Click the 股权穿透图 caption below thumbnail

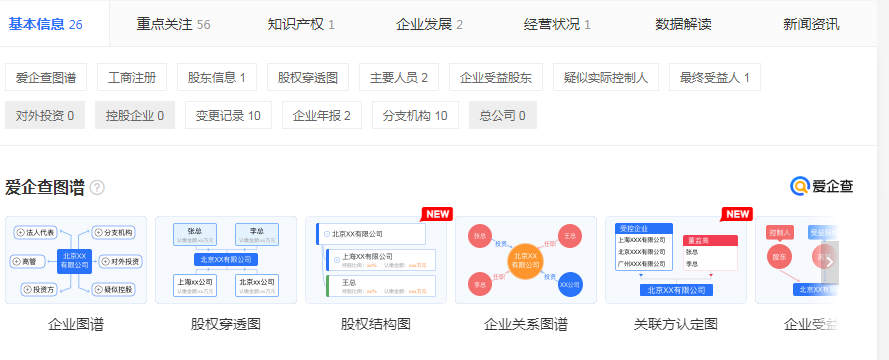tap(226, 324)
